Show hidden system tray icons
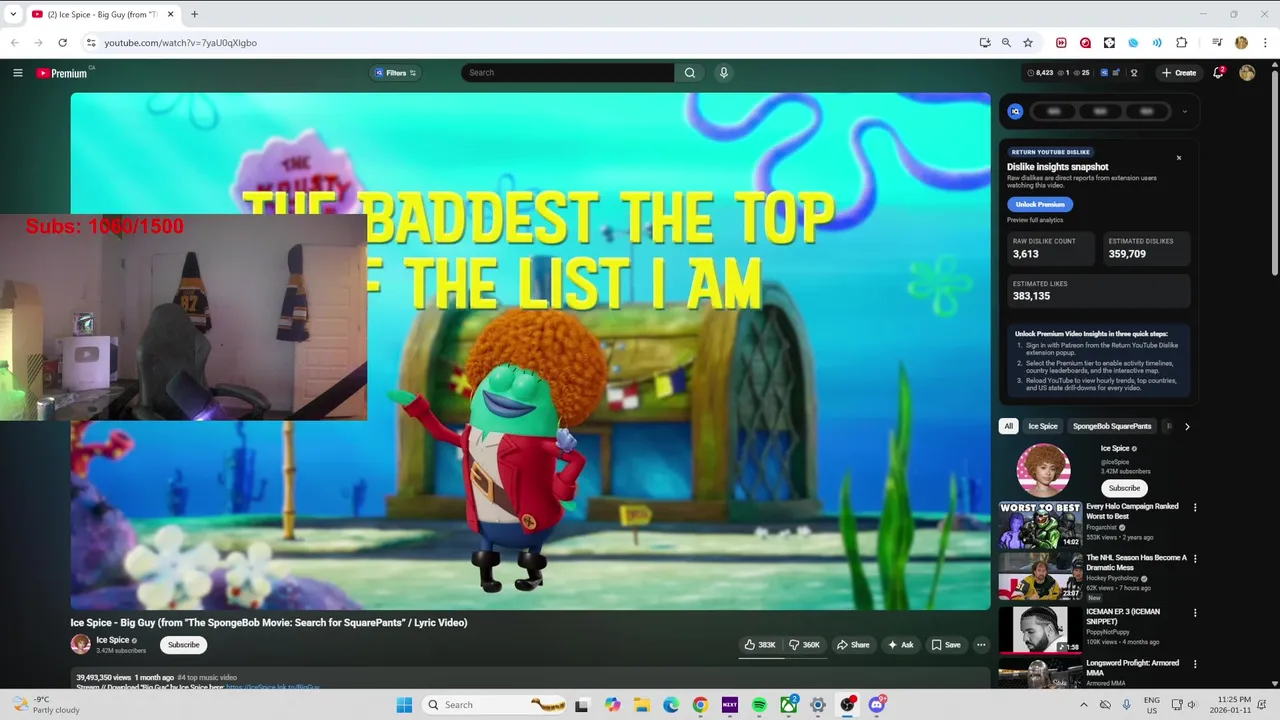 click(1083, 705)
